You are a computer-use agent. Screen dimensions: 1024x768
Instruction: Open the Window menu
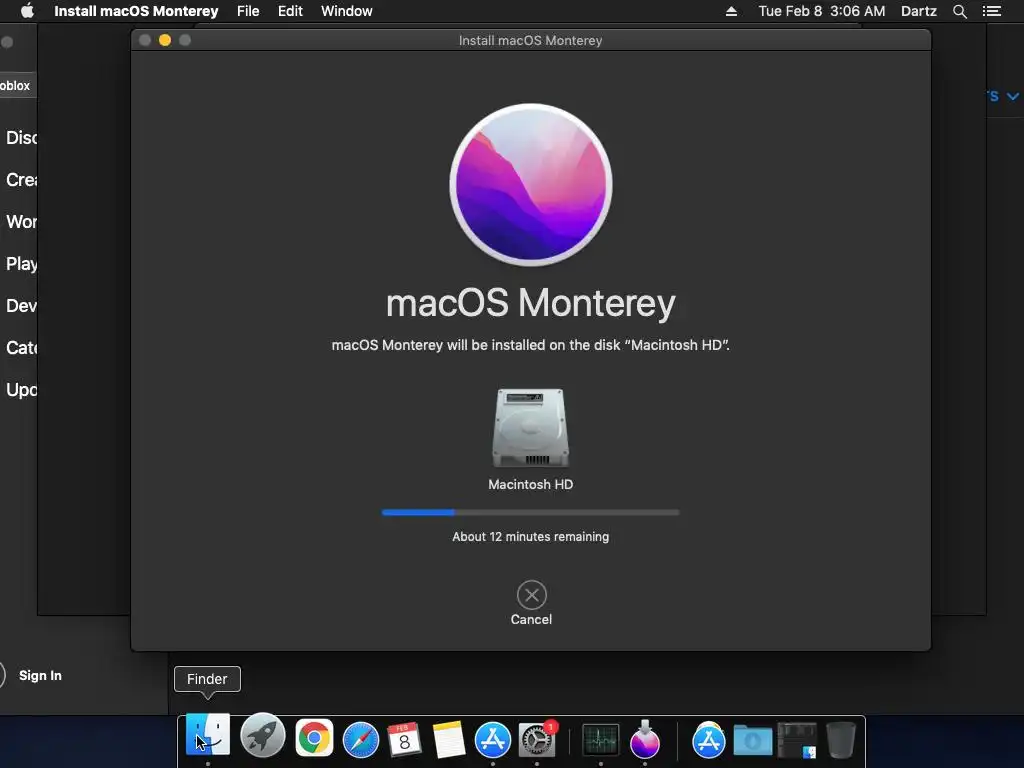click(347, 11)
